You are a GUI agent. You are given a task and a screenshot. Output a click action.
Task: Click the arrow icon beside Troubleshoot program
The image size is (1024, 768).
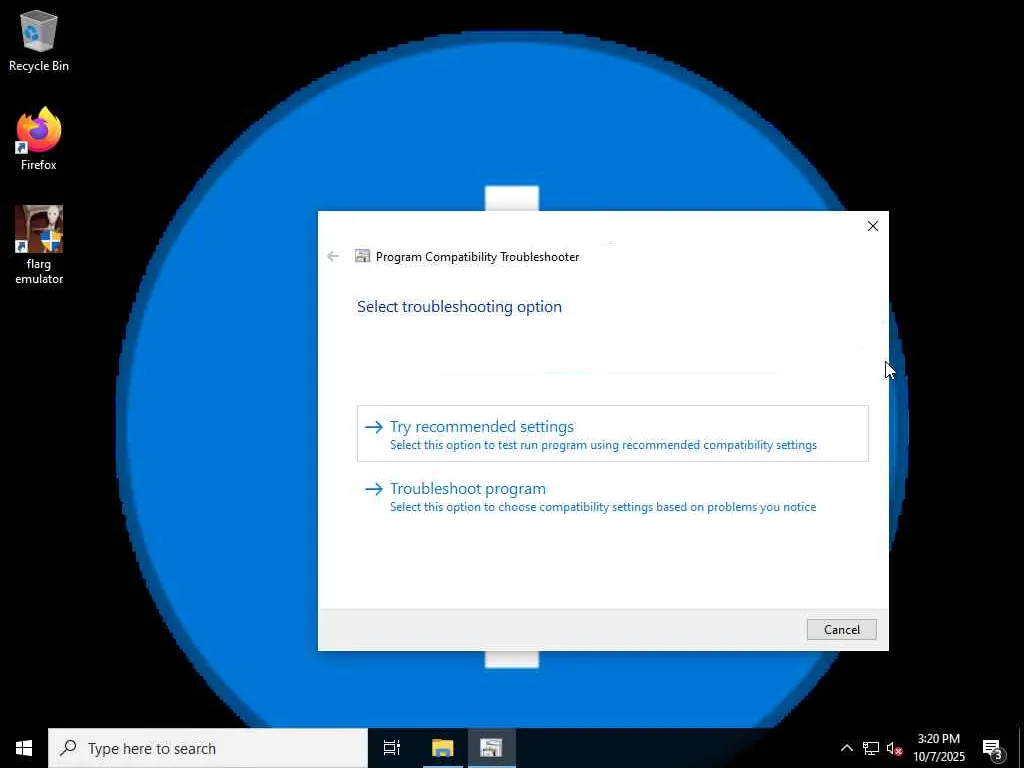click(374, 489)
